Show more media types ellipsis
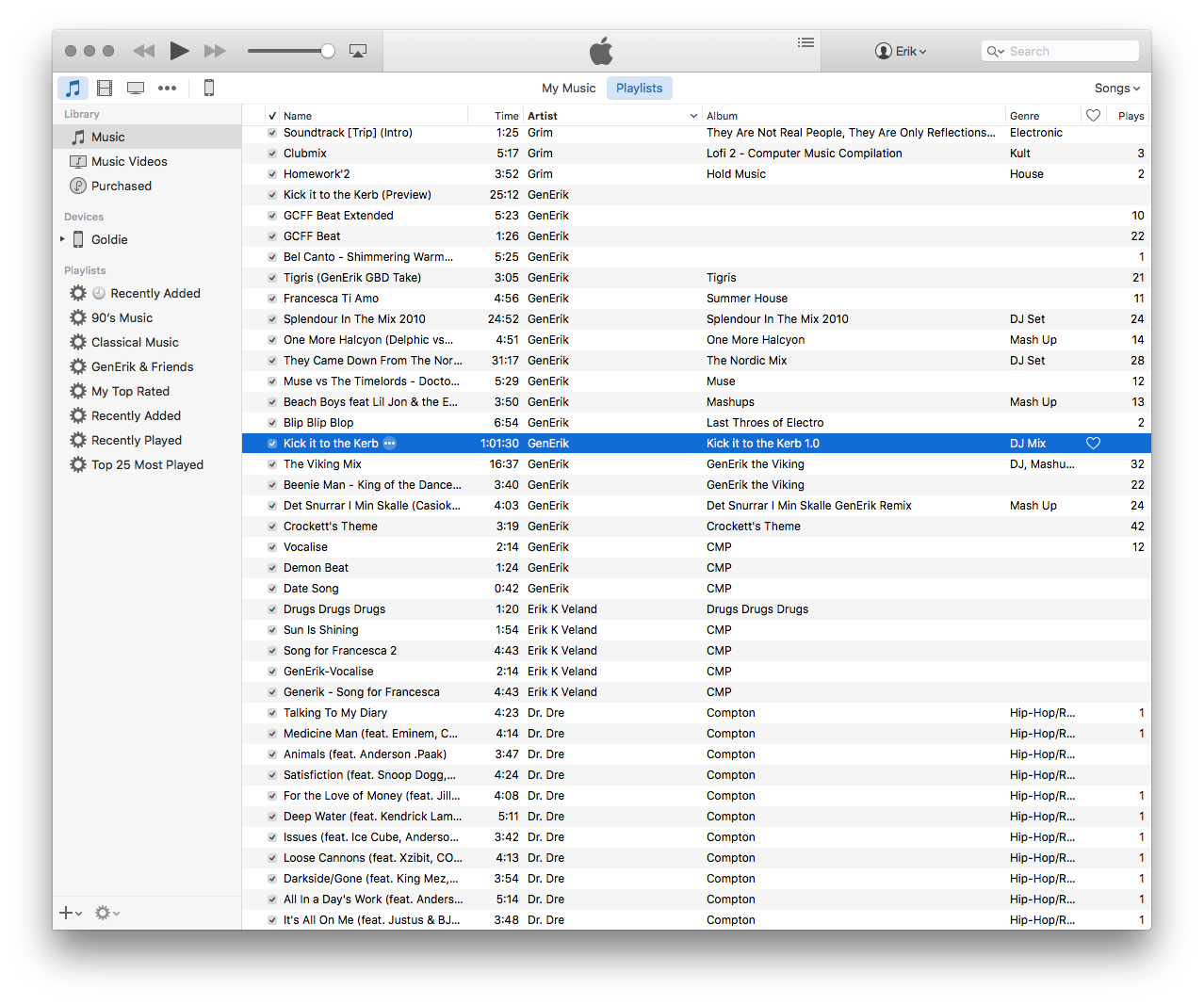 coord(167,88)
